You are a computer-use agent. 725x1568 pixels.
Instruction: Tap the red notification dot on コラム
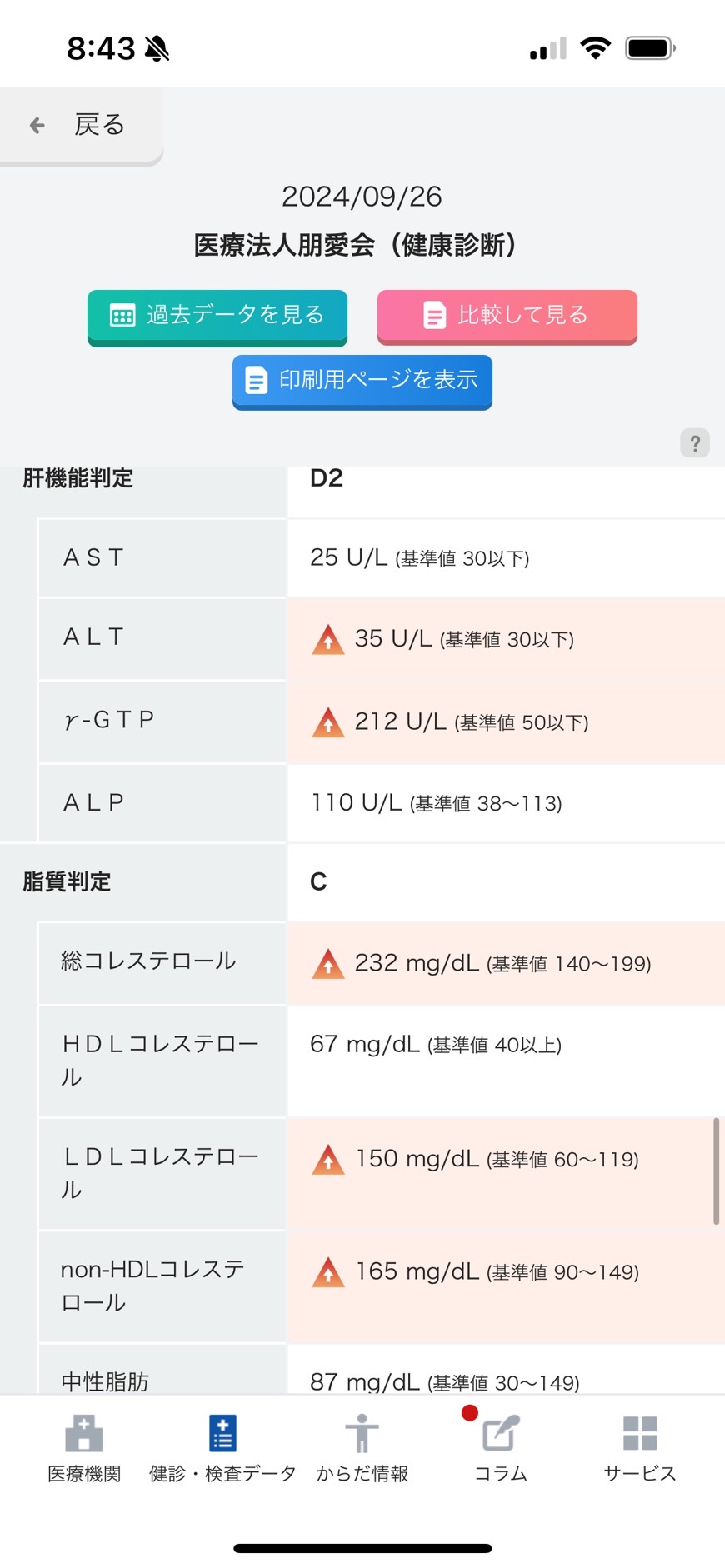(469, 1412)
